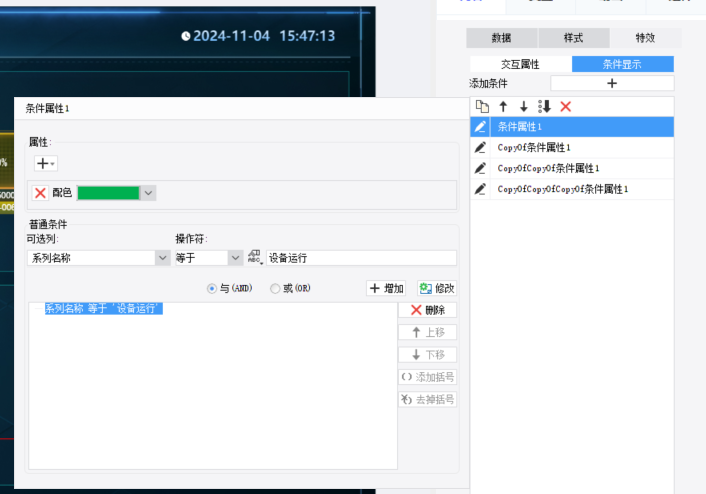The image size is (706, 494).
Task: Open the 等于 operator dropdown
Action: (x=235, y=258)
